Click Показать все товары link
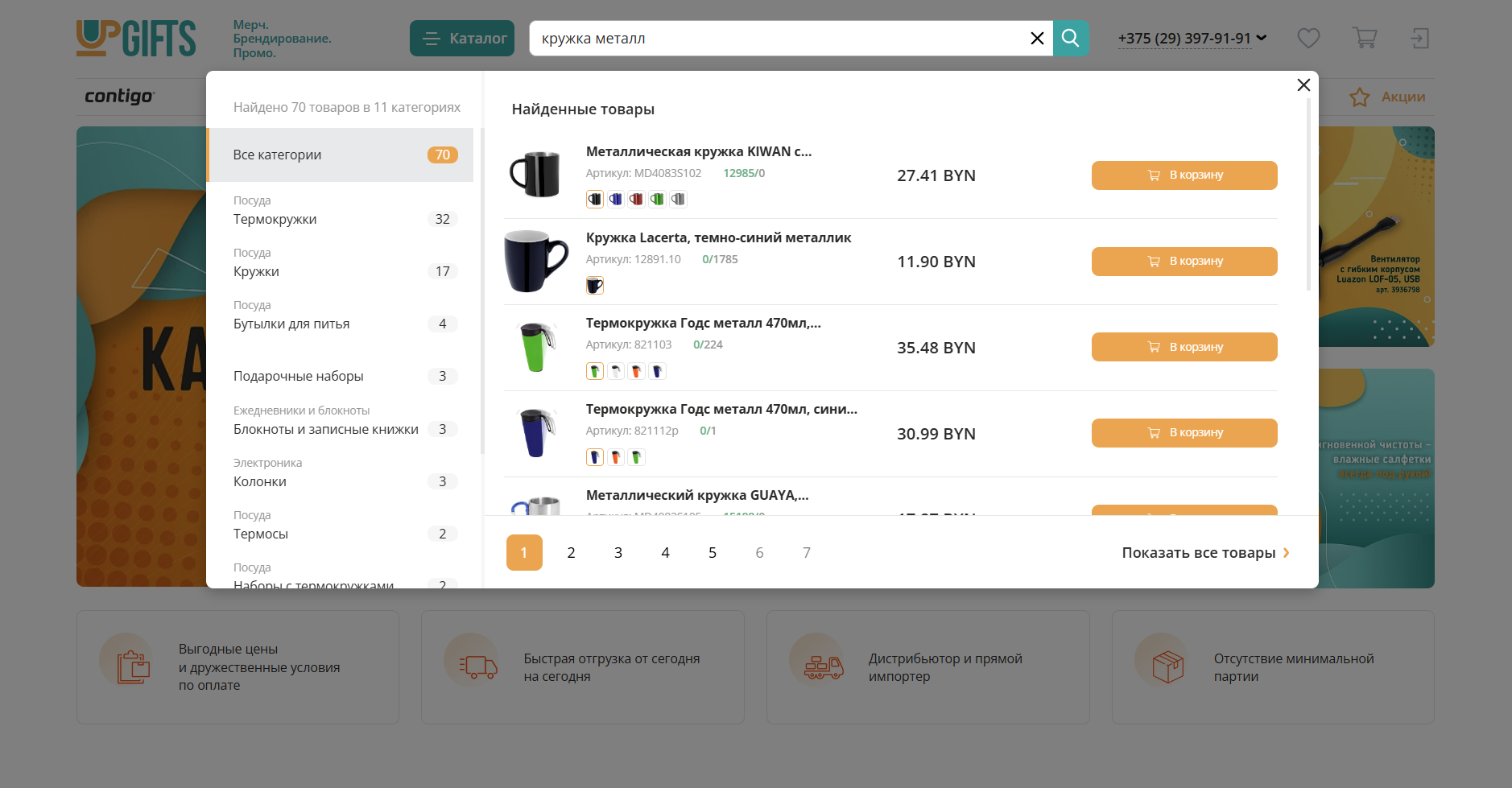Image resolution: width=1512 pixels, height=788 pixels. tap(1205, 553)
